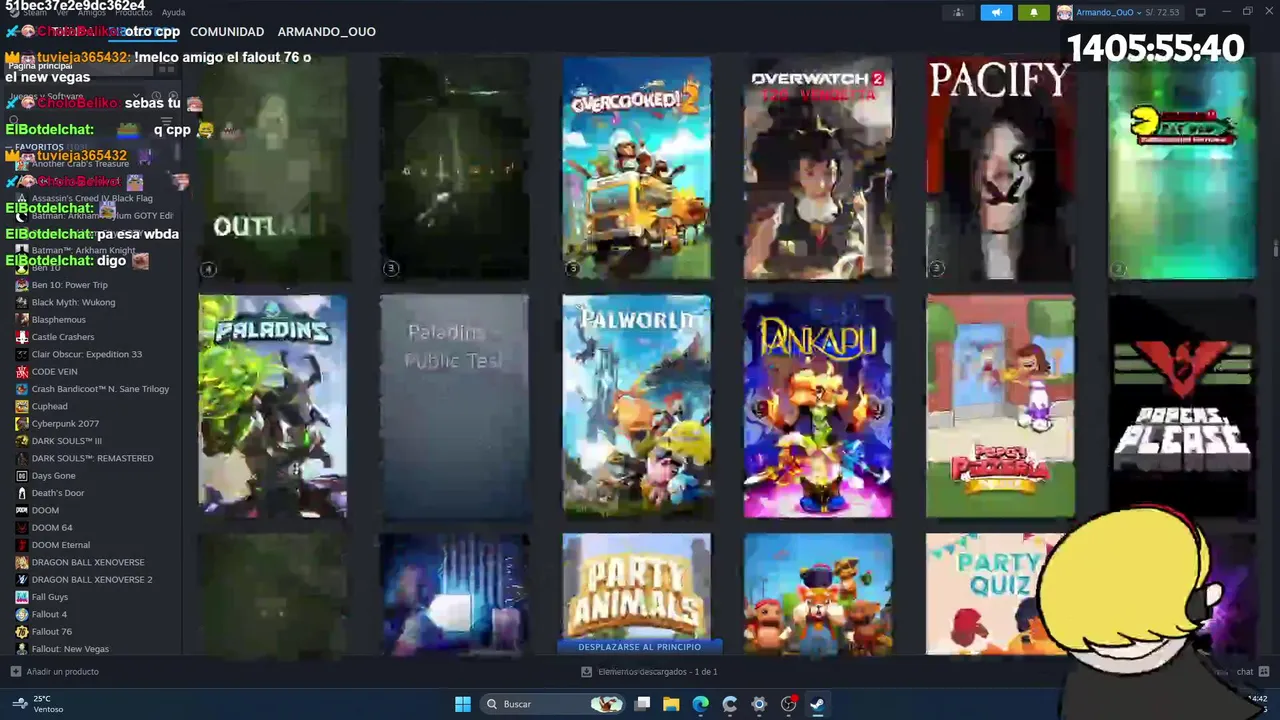Select Cuphead in library list
Screen dimensions: 1280x720
click(x=49, y=406)
